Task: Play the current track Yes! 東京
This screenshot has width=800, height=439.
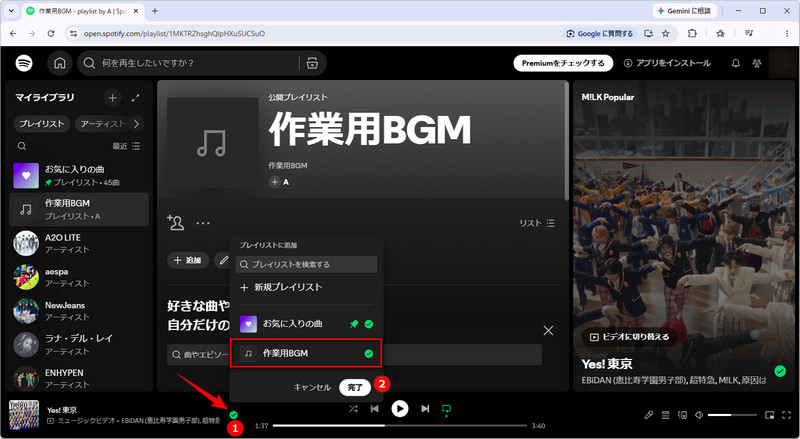Action: (399, 408)
